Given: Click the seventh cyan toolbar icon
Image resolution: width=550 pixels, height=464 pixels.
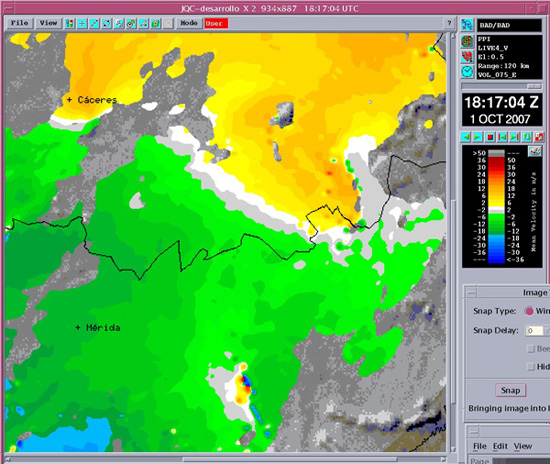Looking at the screenshot, I should [x=143, y=23].
